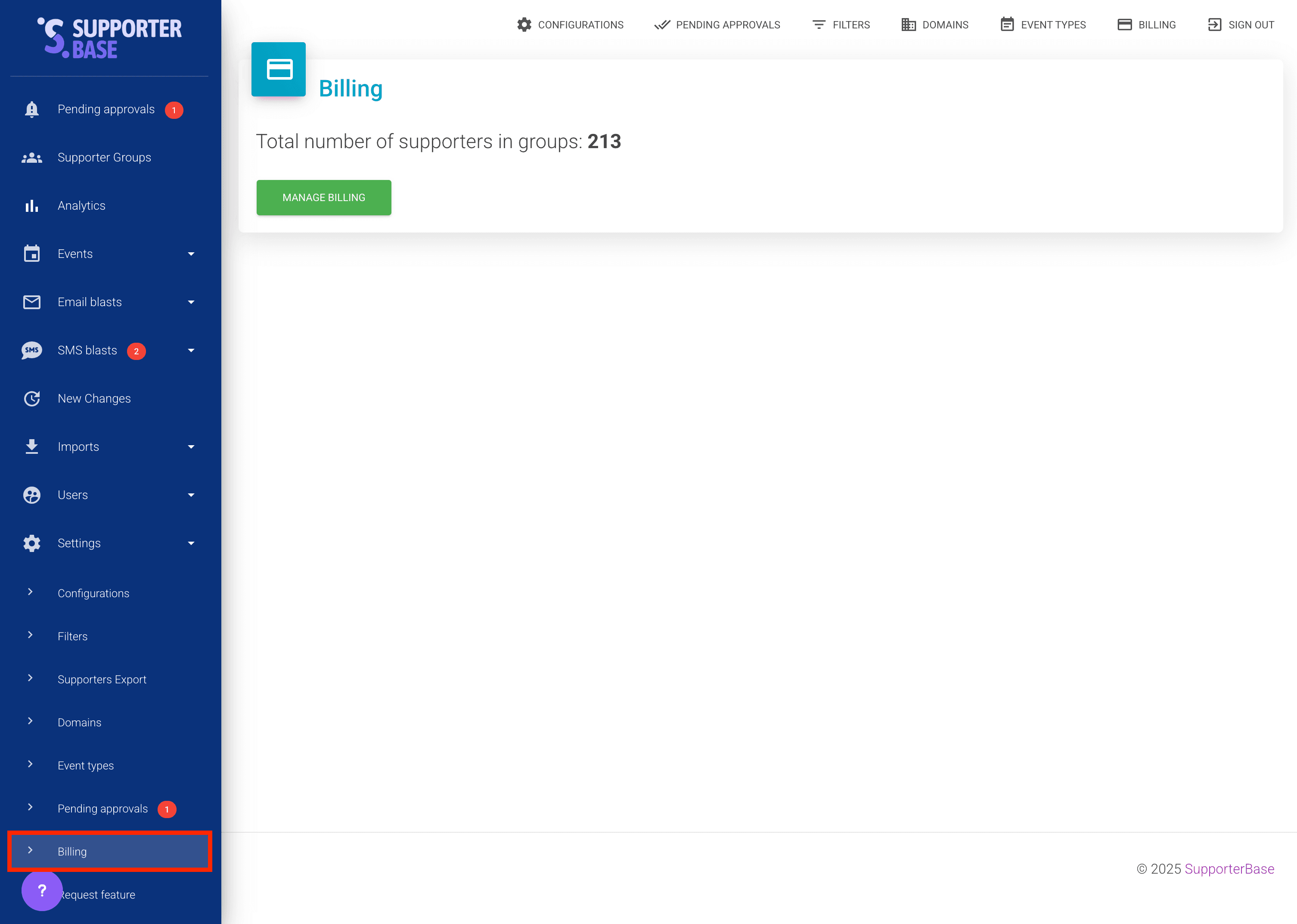Open the purple help question mark button
Screen dimensions: 1297x924
click(42, 891)
